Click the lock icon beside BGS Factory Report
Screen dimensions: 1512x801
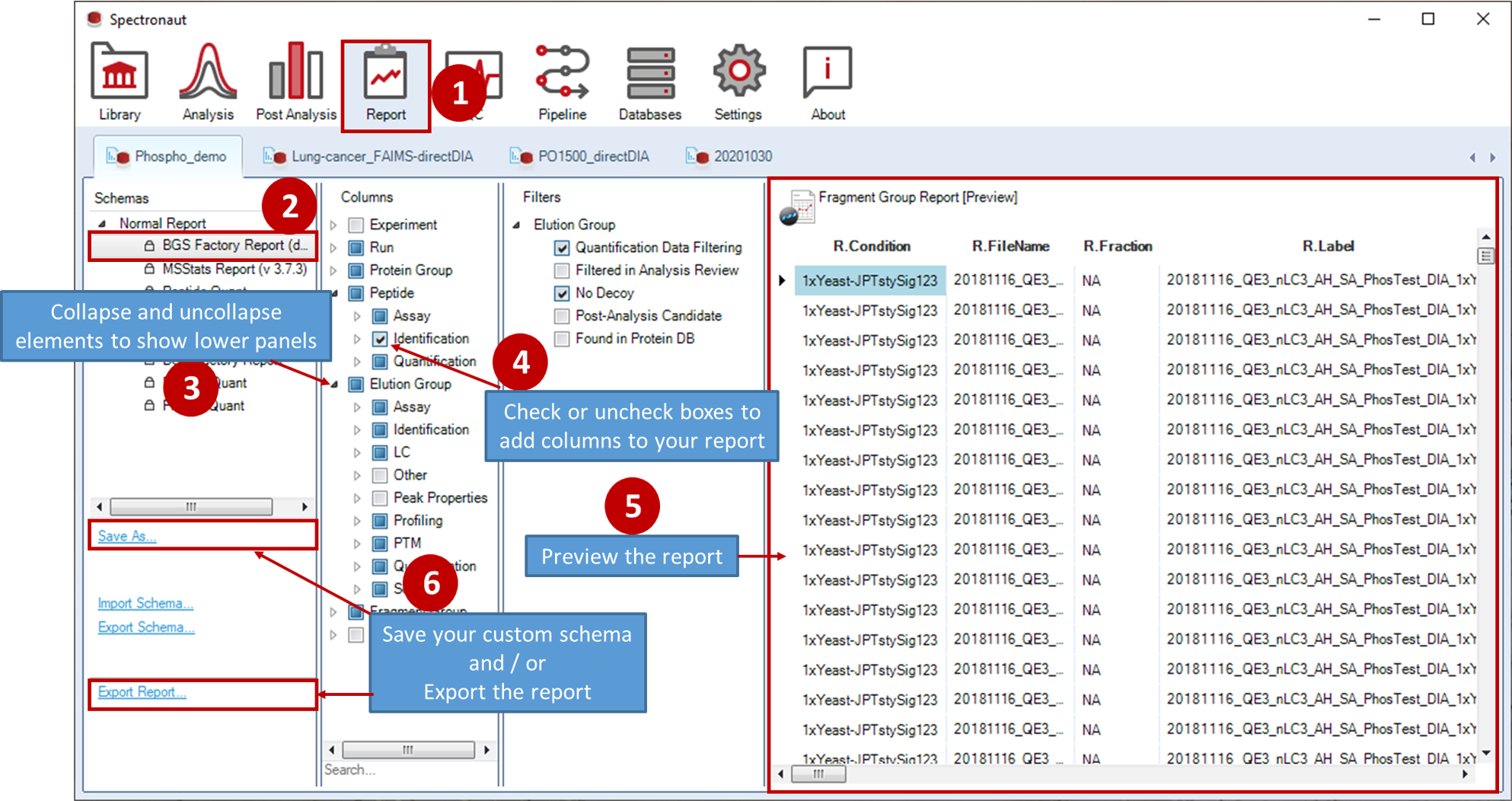click(149, 246)
